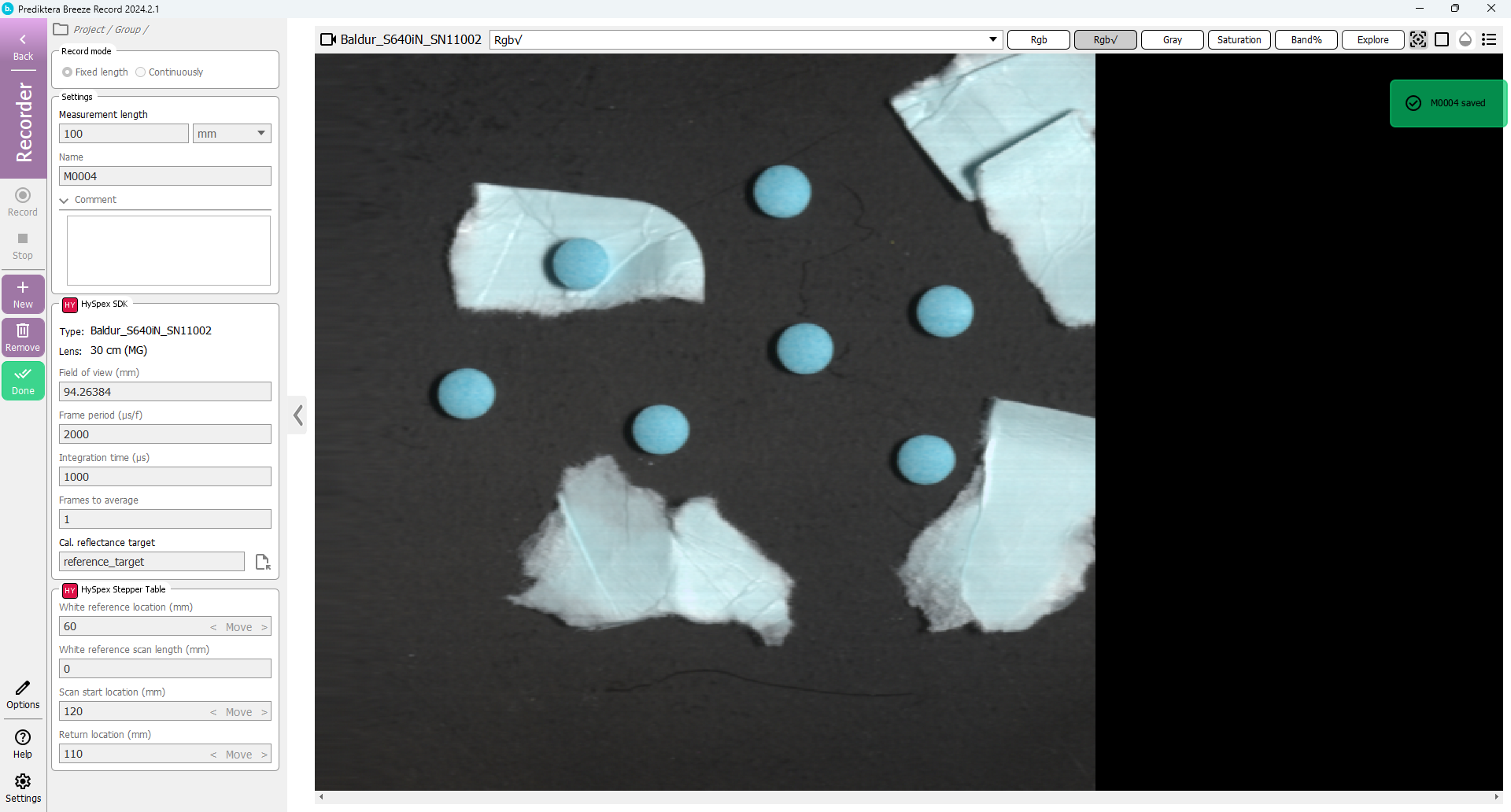Select Fixed length record mode
This screenshot has width=1511, height=812.
[x=68, y=72]
